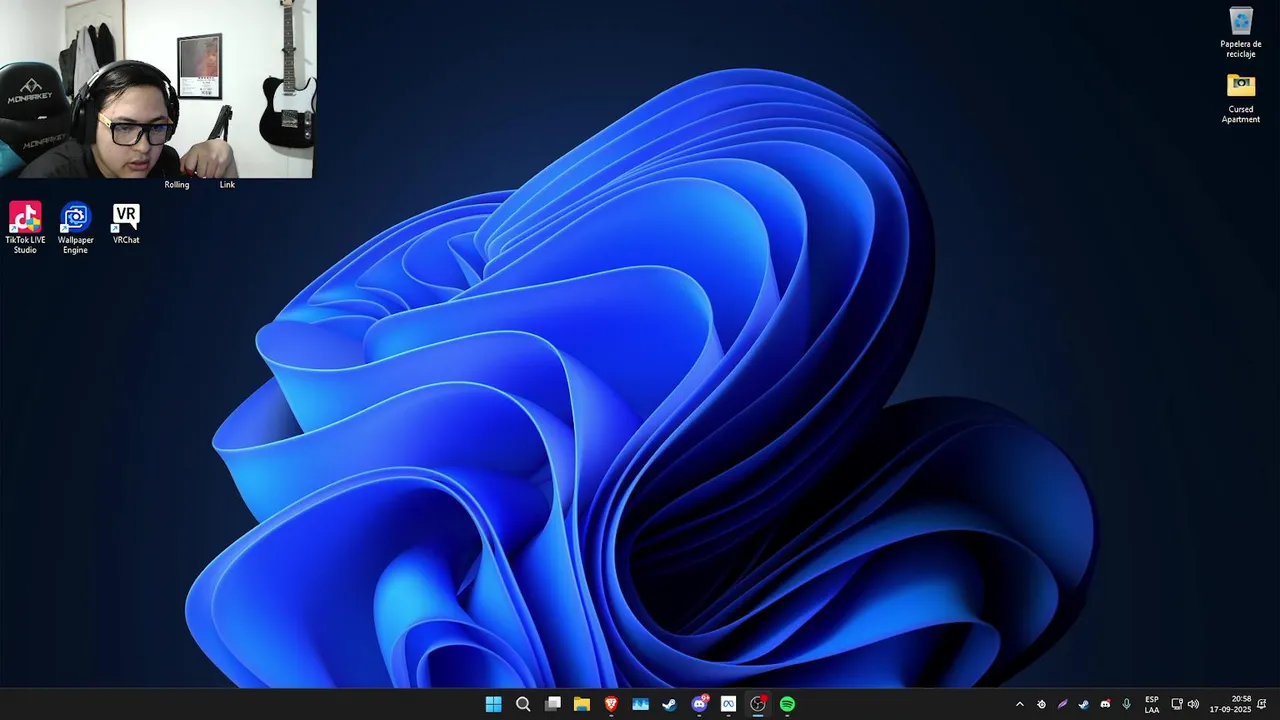This screenshot has width=1280, height=720.
Task: Open the ESP LAA language switcher
Action: [x=1152, y=704]
